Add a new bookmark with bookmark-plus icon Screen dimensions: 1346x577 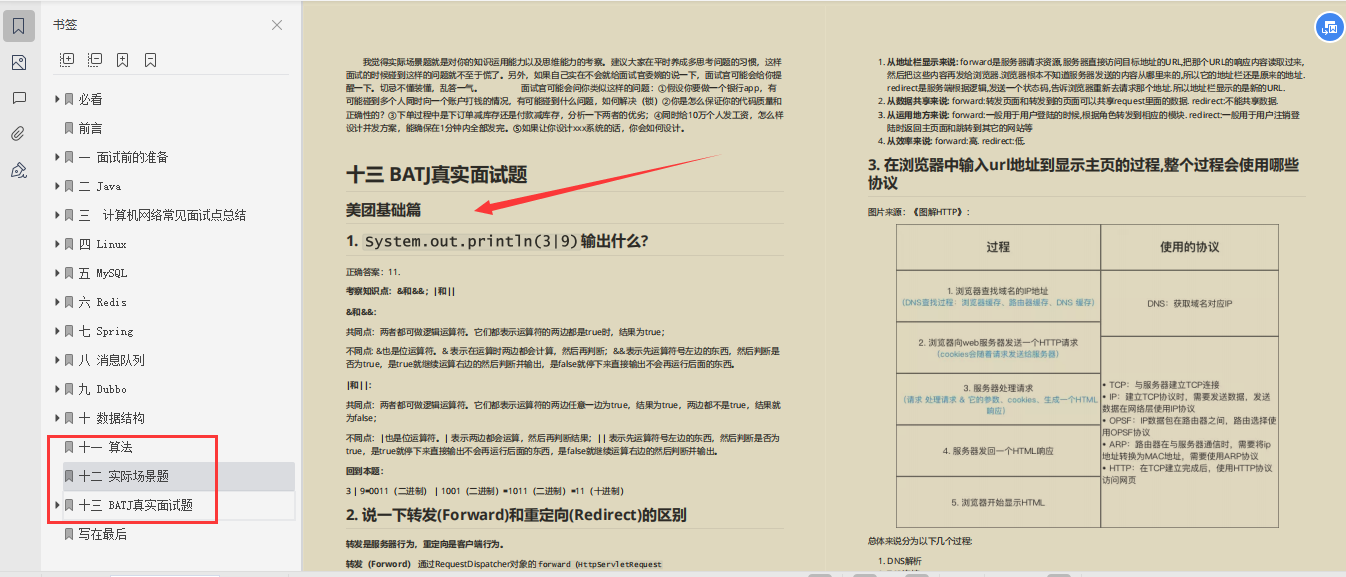[122, 60]
